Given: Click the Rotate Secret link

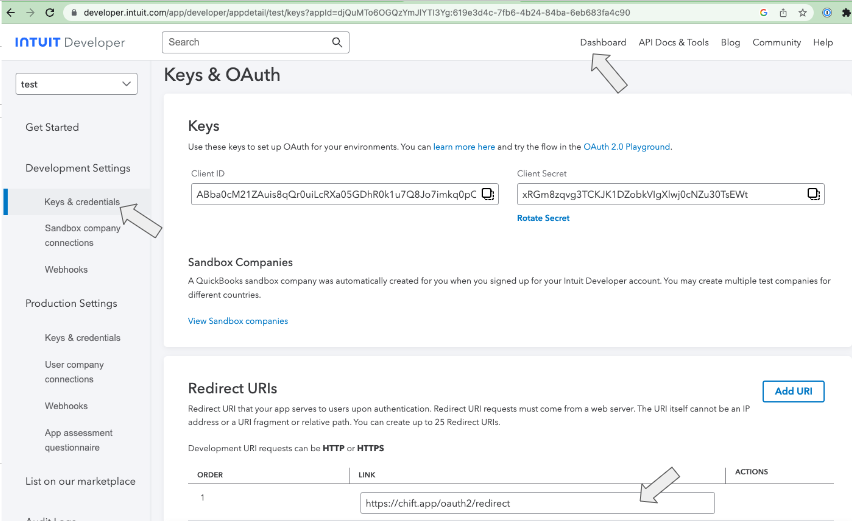Looking at the screenshot, I should 543,218.
